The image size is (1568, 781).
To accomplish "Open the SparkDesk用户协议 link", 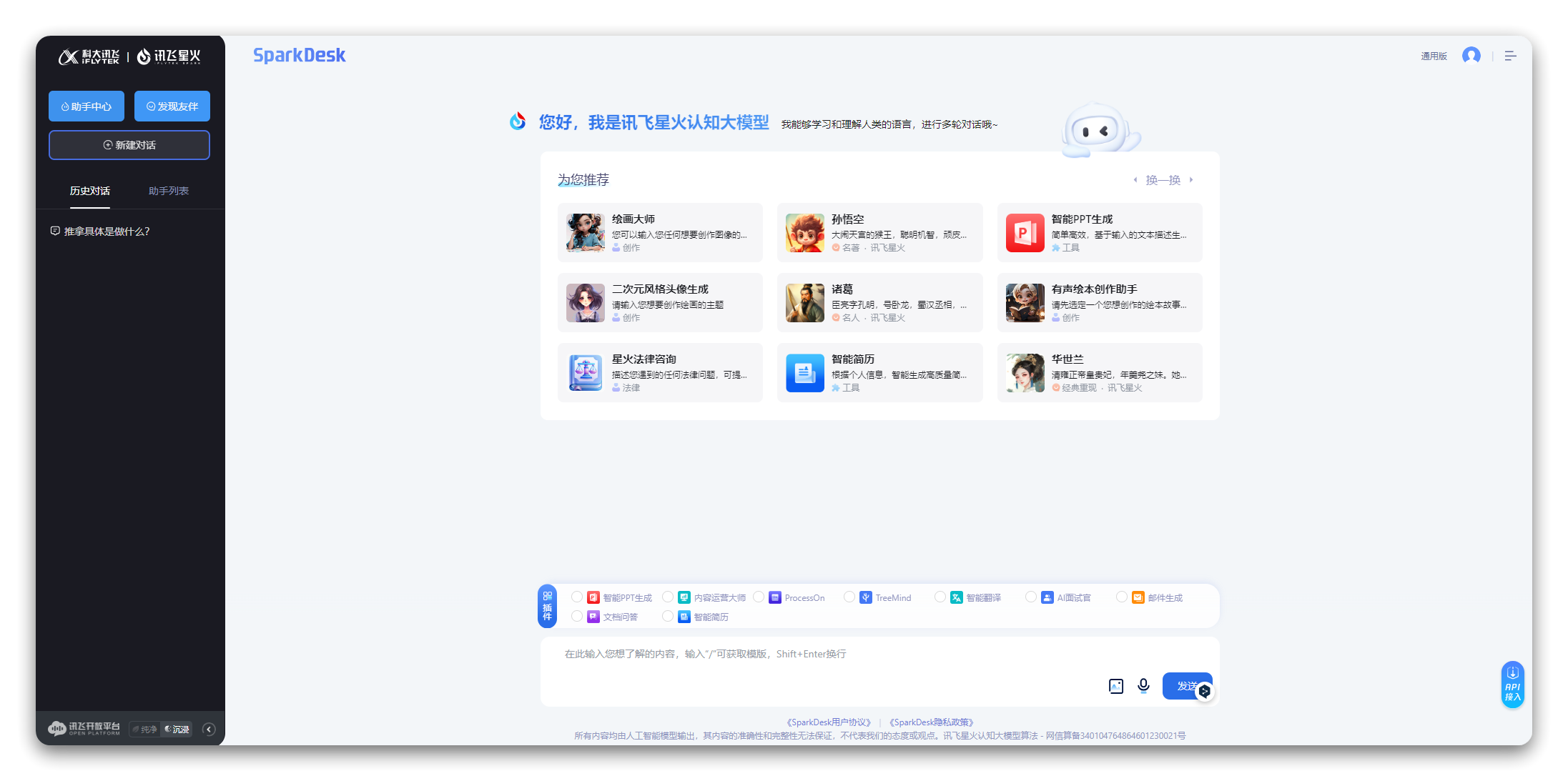I will click(829, 722).
